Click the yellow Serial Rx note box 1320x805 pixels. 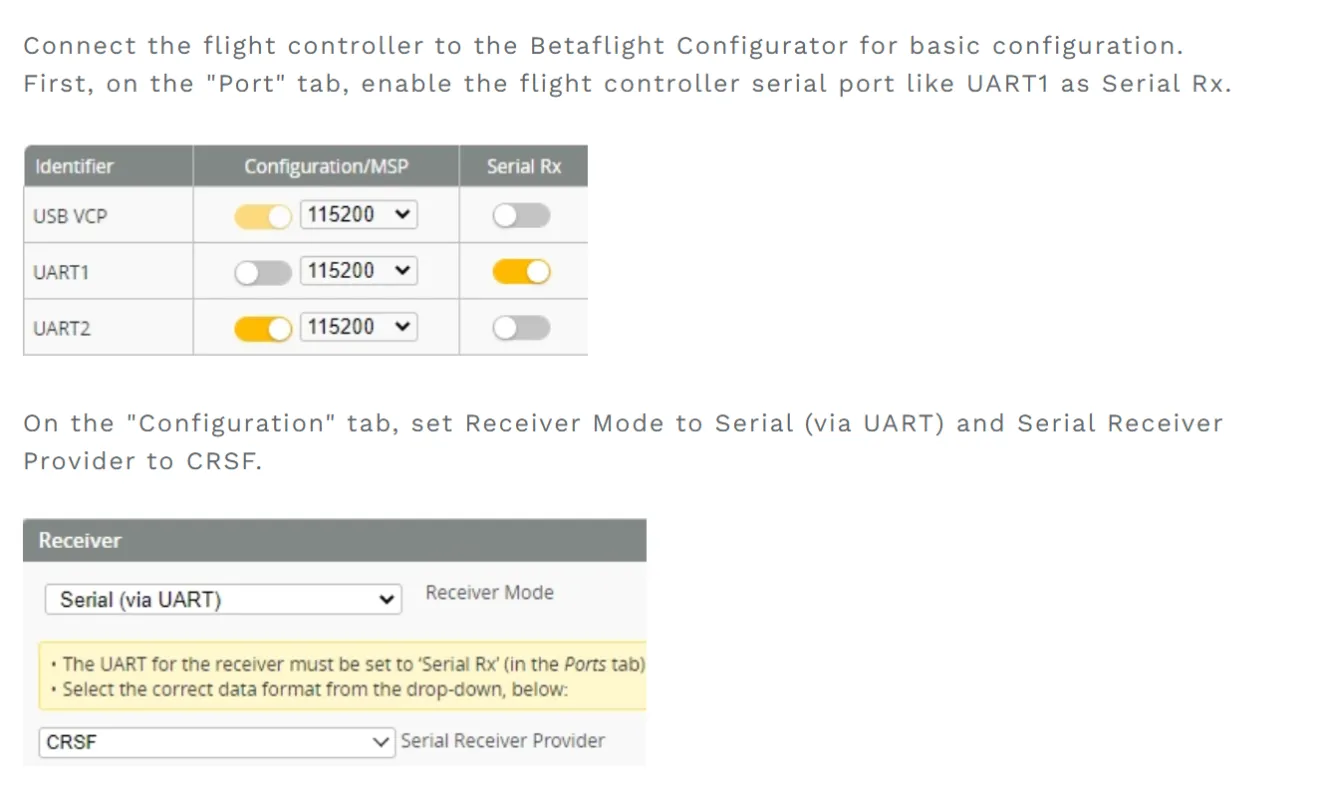pyautogui.click(x=342, y=676)
